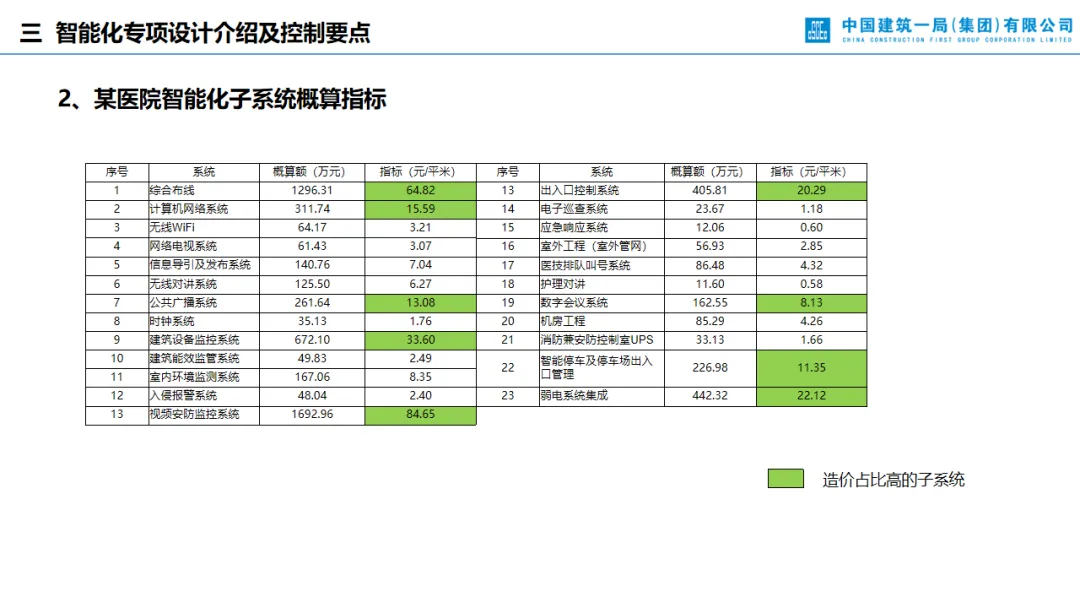
Task: Select cell '信息导引及发布系统'
Action: click(204, 265)
